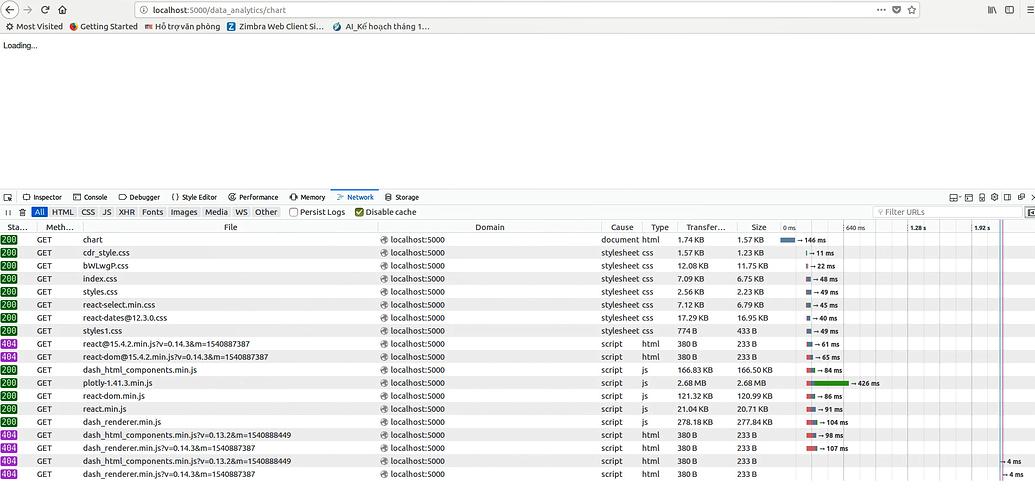Open page actions three-dot menu
The image size is (1035, 496).
click(881, 10)
